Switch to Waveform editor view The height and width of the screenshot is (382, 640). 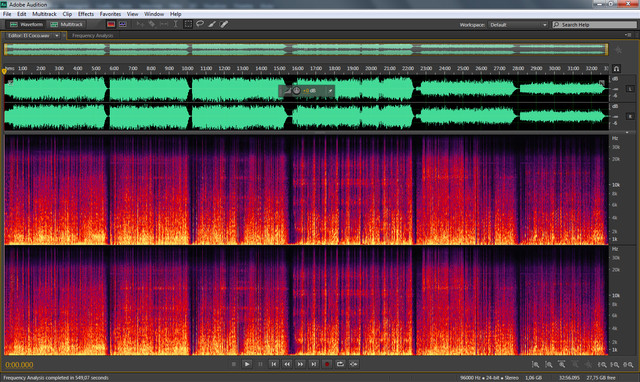click(x=26, y=24)
